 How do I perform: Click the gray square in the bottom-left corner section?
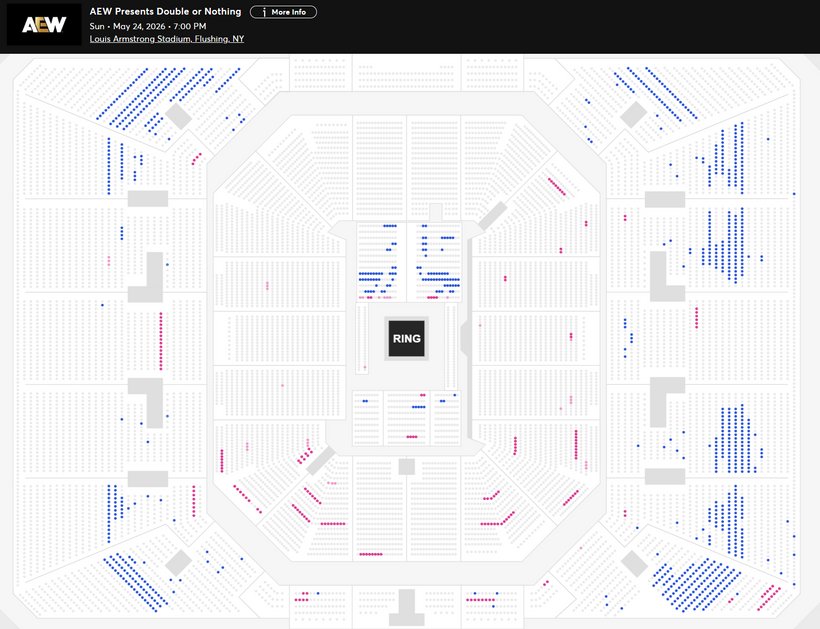point(178,562)
